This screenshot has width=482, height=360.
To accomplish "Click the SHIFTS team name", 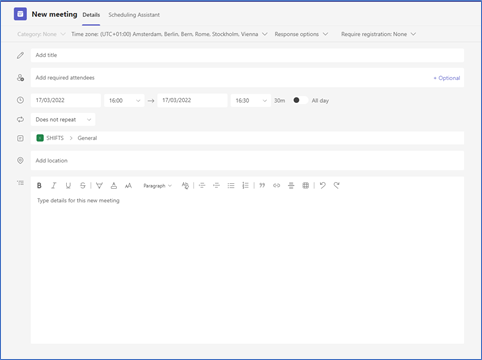I will [55, 138].
